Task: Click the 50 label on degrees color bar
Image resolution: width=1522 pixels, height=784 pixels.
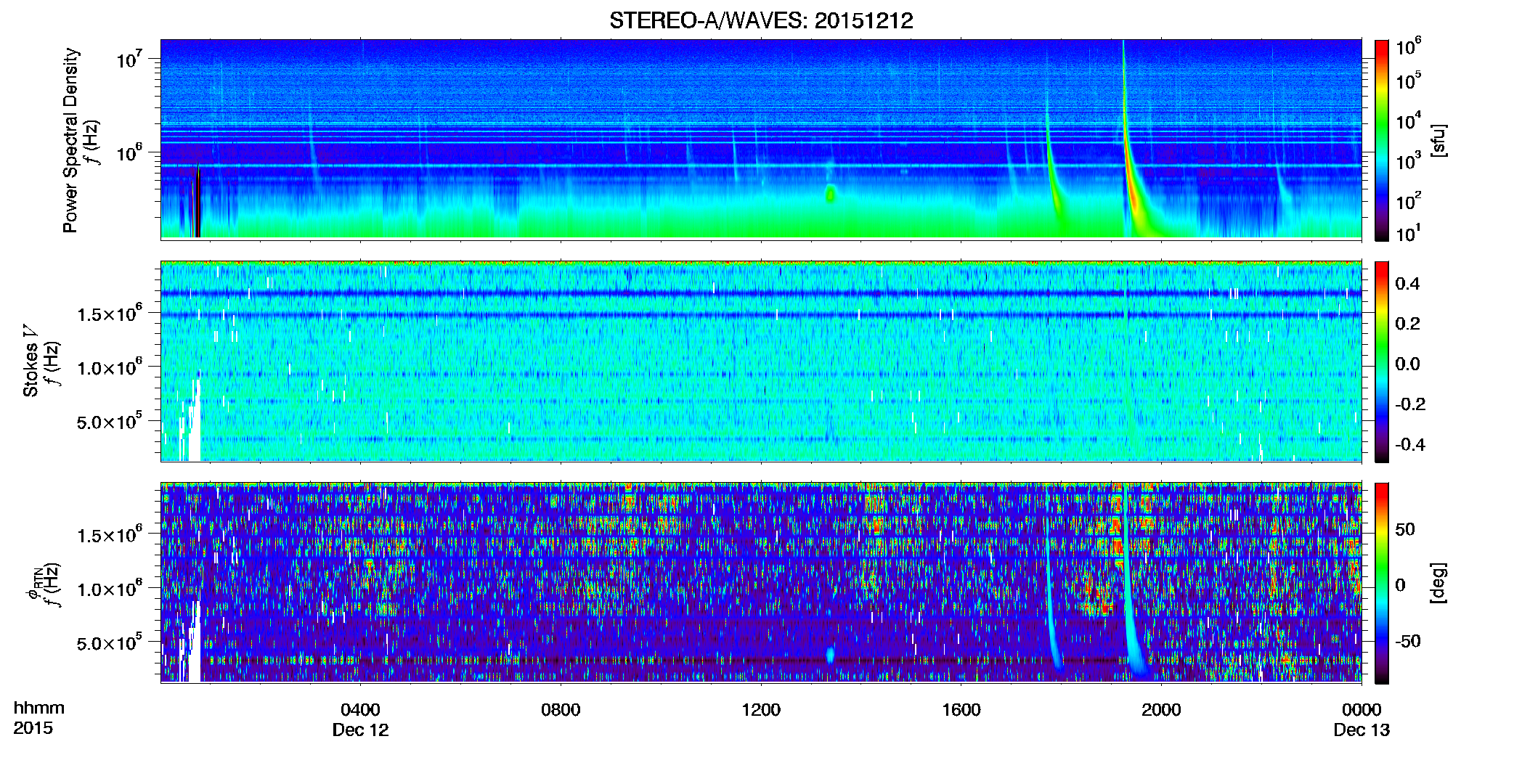Action: (x=1405, y=529)
